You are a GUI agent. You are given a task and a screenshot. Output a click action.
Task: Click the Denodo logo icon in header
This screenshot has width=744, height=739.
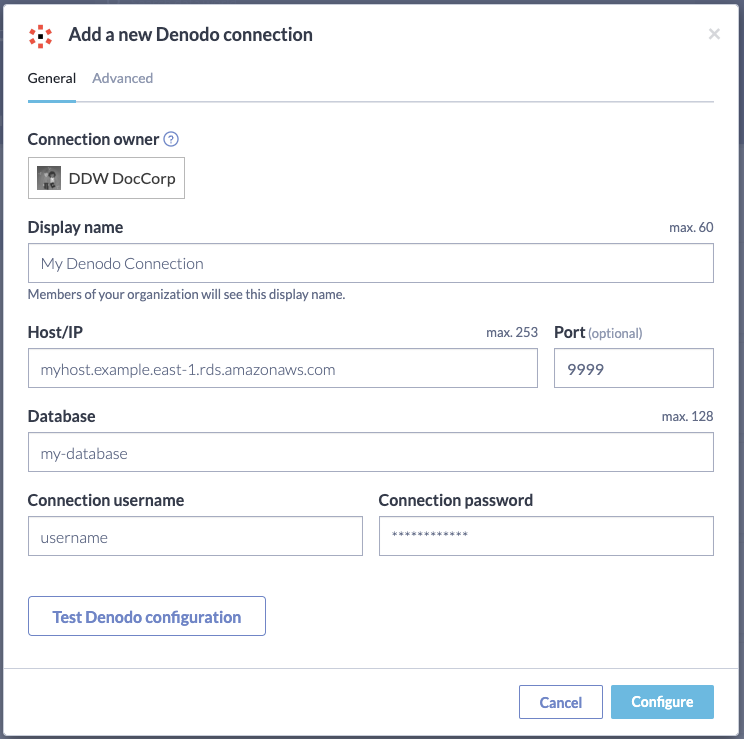[40, 36]
